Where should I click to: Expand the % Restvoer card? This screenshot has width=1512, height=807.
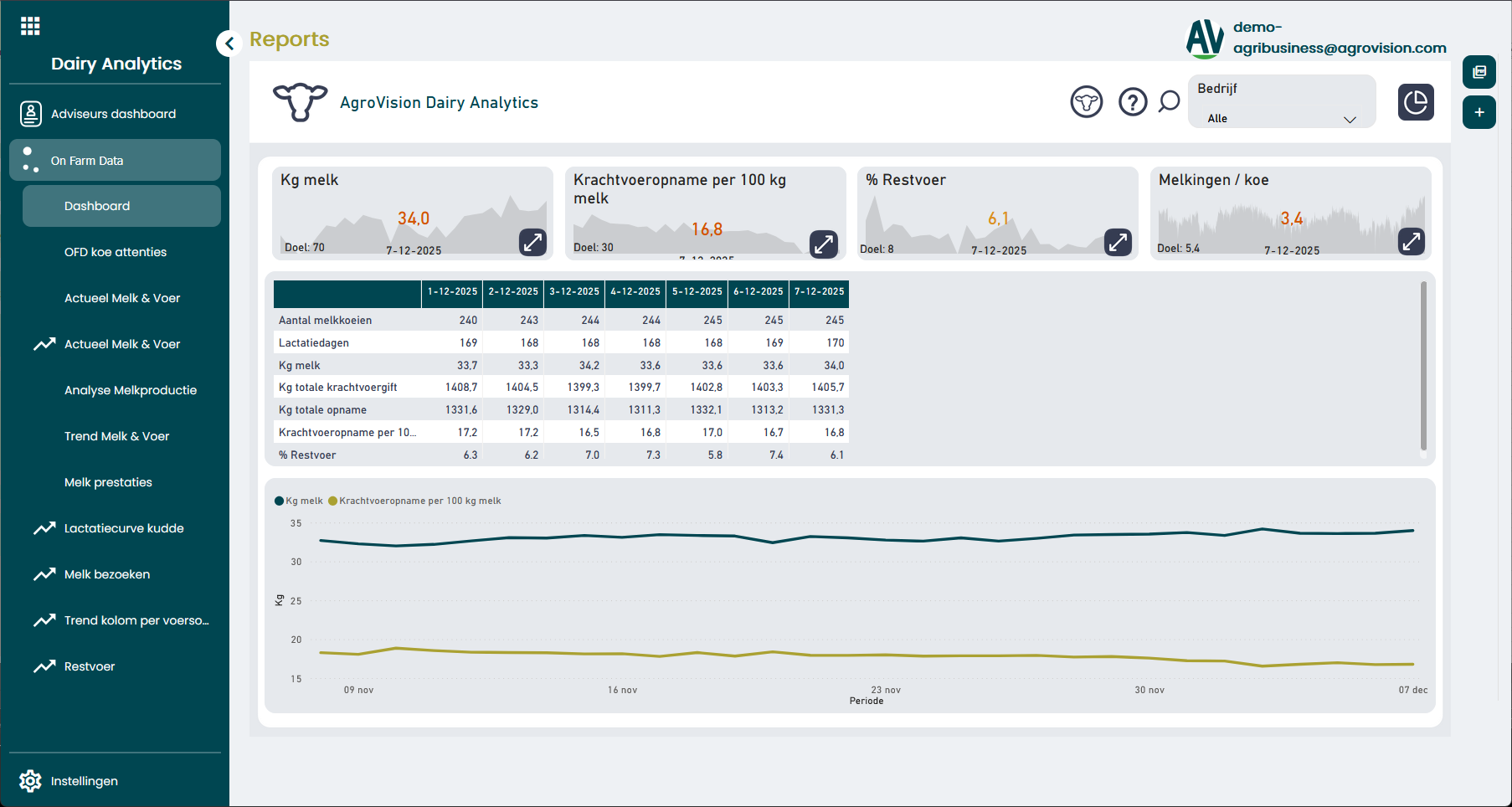pos(1118,242)
